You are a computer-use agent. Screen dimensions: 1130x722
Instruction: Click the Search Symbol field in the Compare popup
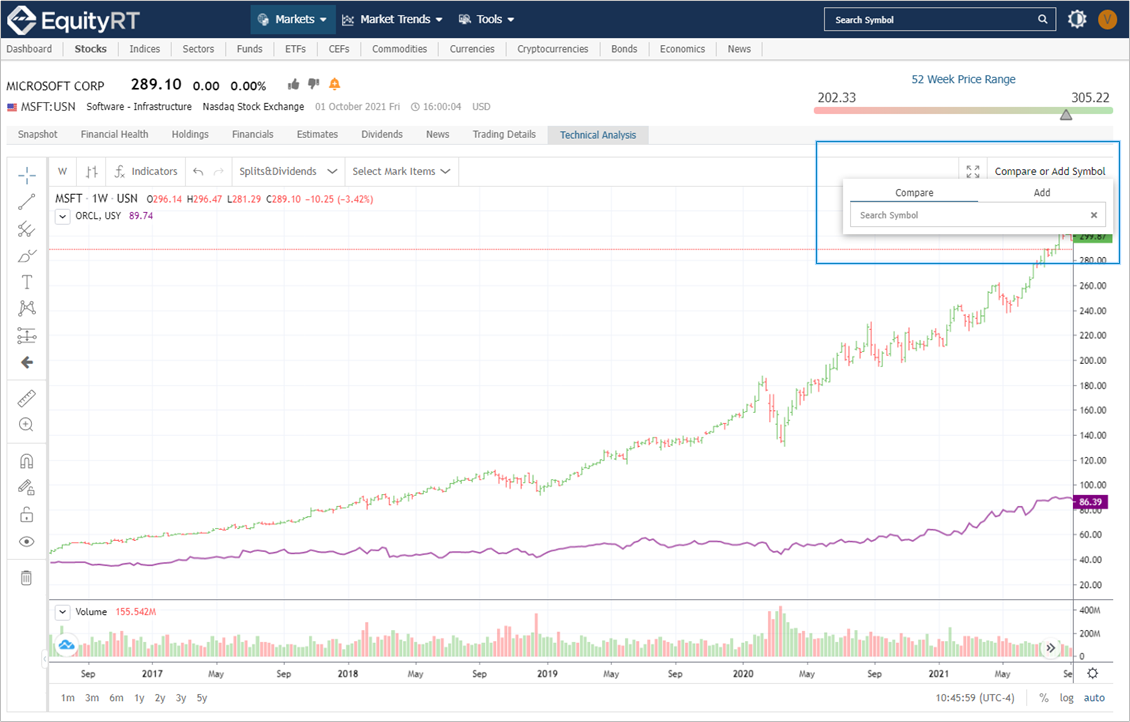977,215
